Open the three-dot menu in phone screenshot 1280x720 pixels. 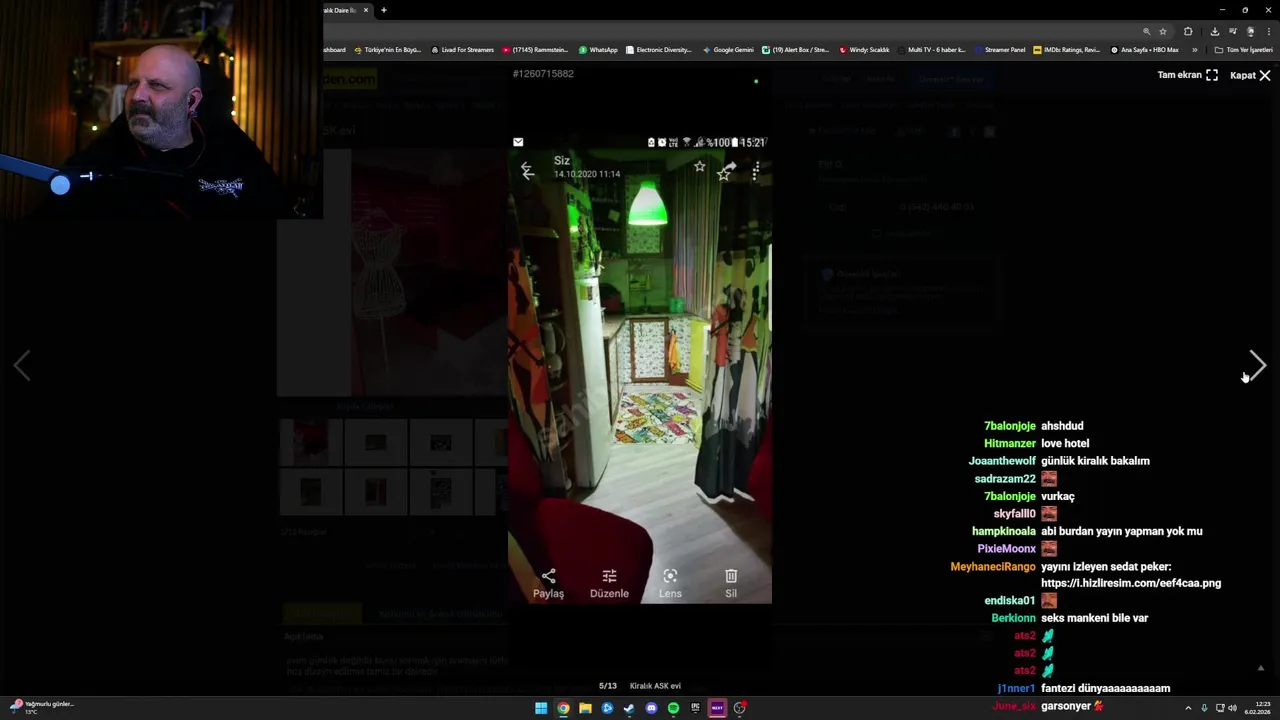pos(756,171)
